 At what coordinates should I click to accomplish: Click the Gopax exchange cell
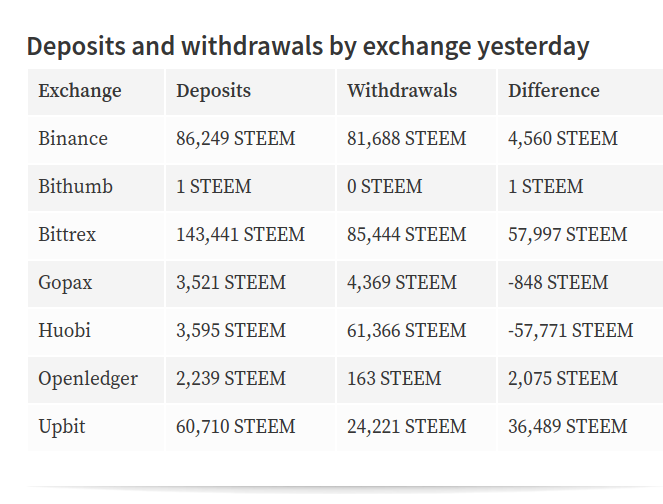[x=96, y=283]
